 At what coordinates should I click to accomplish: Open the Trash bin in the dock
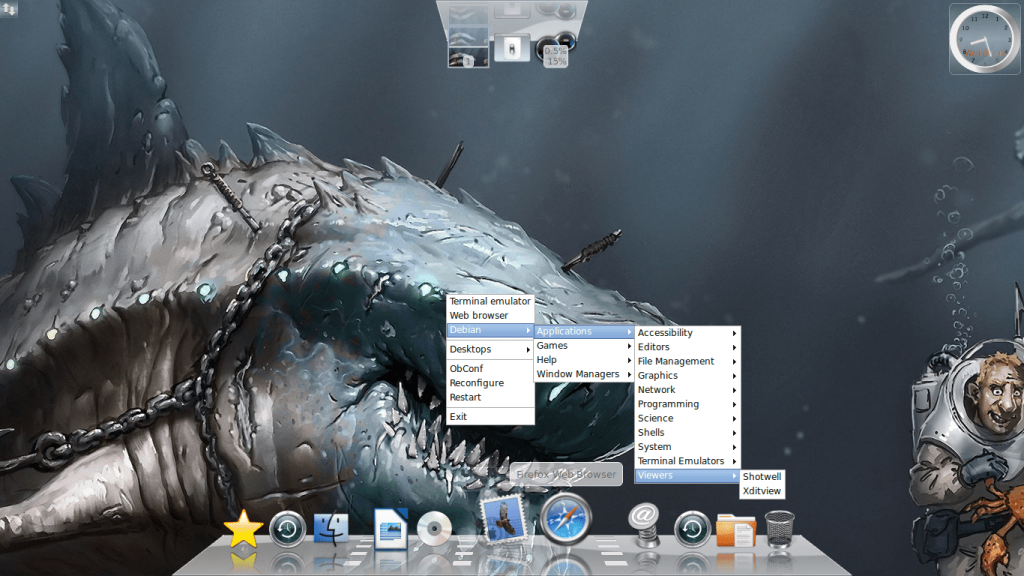[x=779, y=528]
